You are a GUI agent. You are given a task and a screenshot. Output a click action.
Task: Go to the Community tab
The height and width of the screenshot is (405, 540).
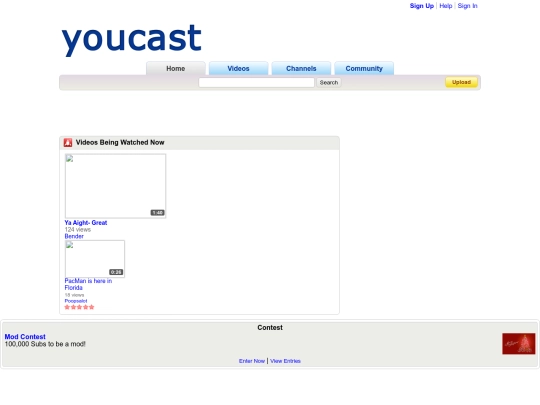point(364,68)
